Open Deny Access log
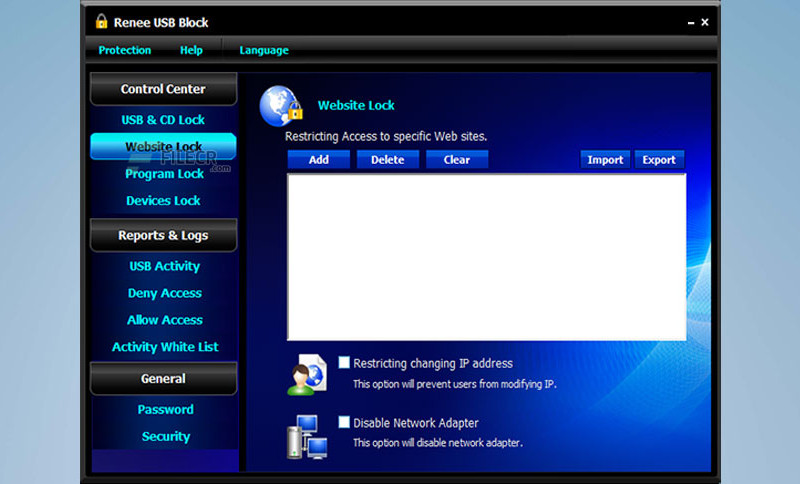 tap(165, 293)
